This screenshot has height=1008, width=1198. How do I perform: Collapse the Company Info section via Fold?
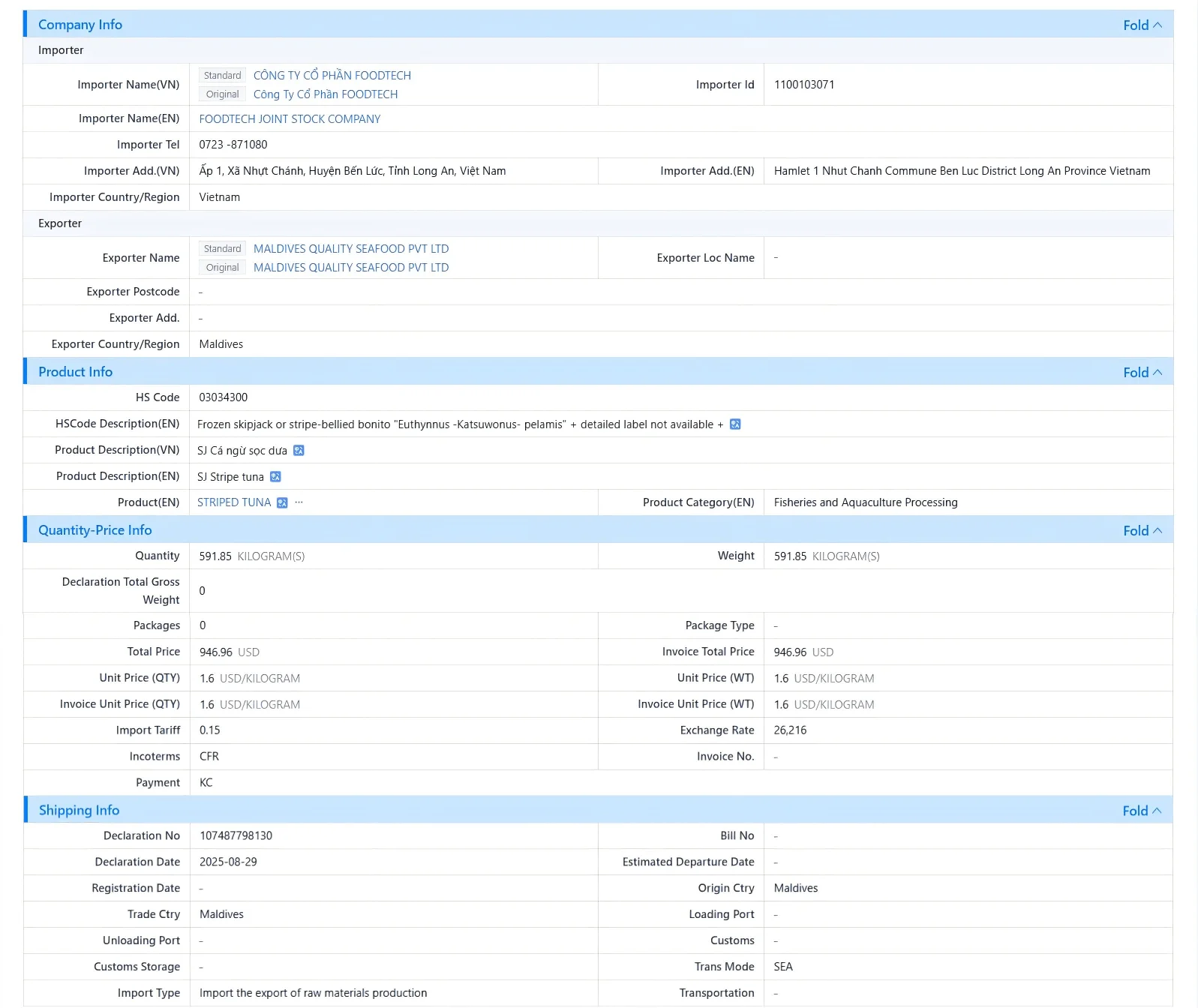(x=1142, y=25)
